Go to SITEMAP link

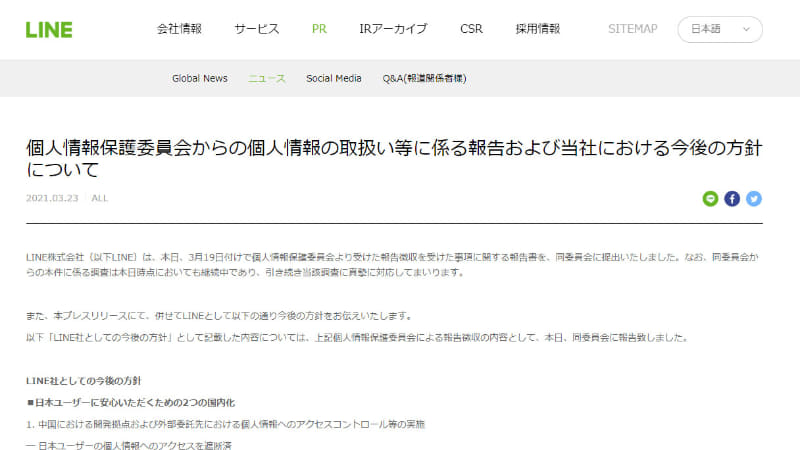[633, 29]
